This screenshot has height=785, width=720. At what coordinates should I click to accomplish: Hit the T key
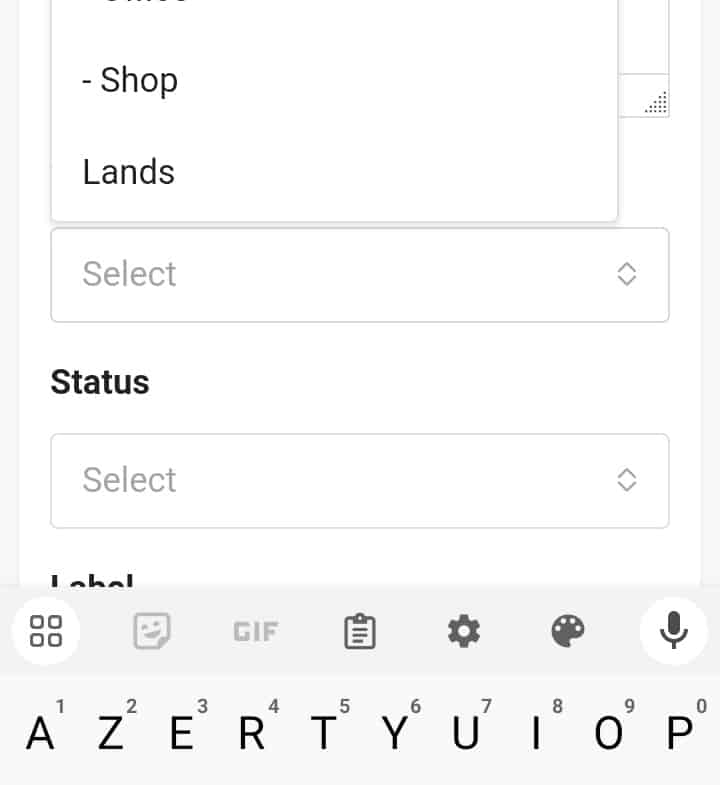click(x=323, y=733)
